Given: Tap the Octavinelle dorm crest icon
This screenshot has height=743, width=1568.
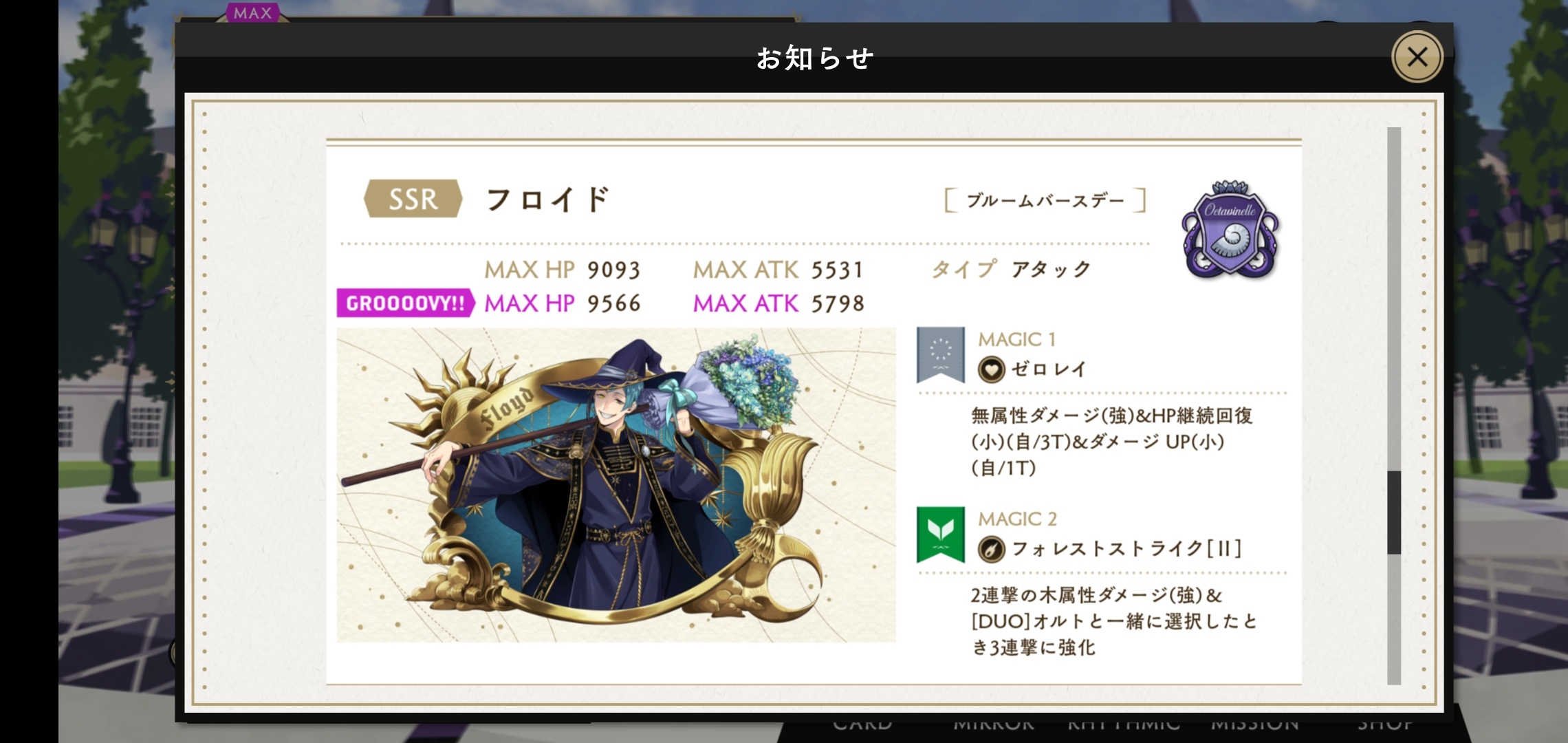Looking at the screenshot, I should click(1230, 230).
